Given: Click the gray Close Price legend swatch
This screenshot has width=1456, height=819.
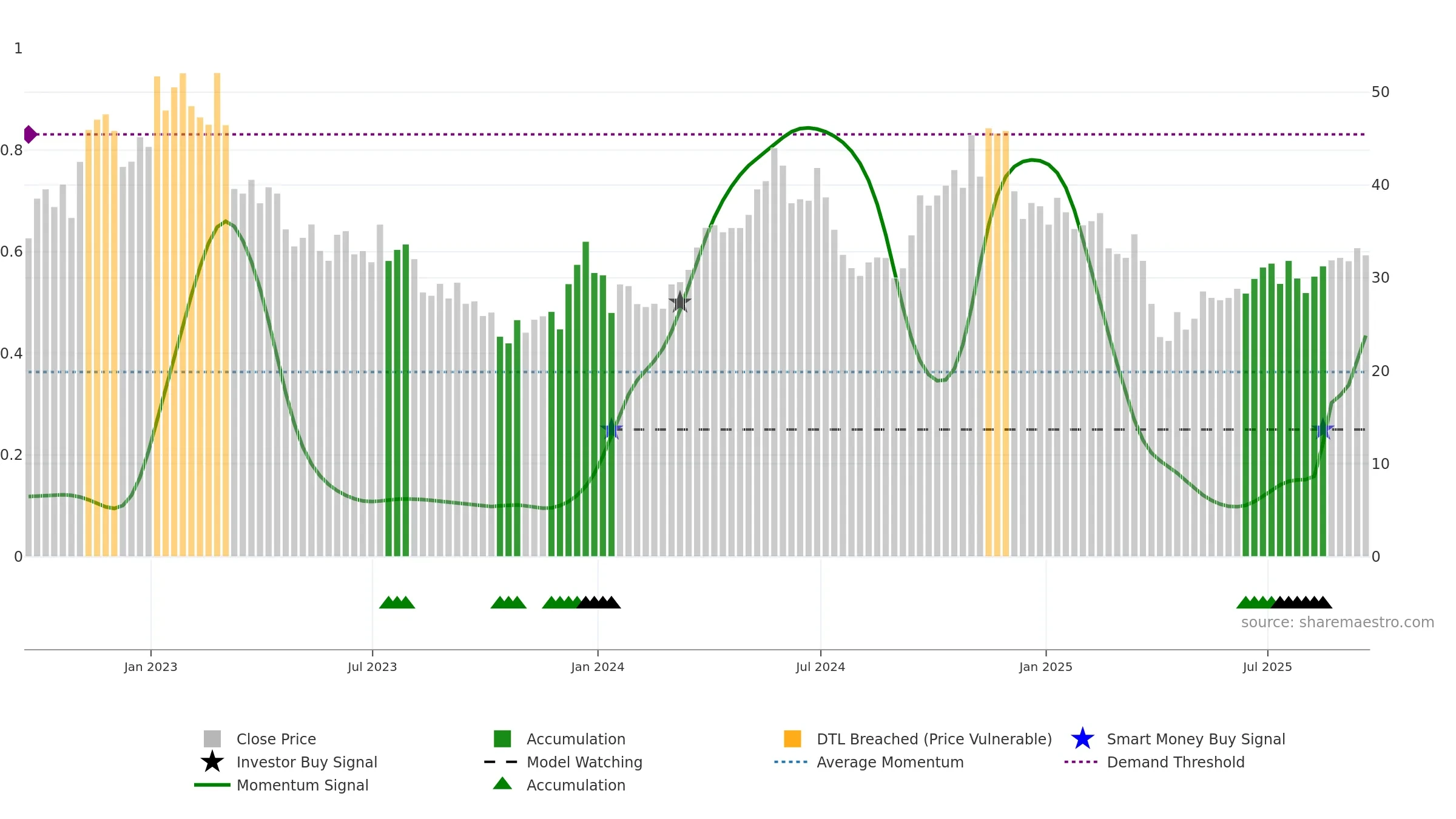Looking at the screenshot, I should pos(212,739).
